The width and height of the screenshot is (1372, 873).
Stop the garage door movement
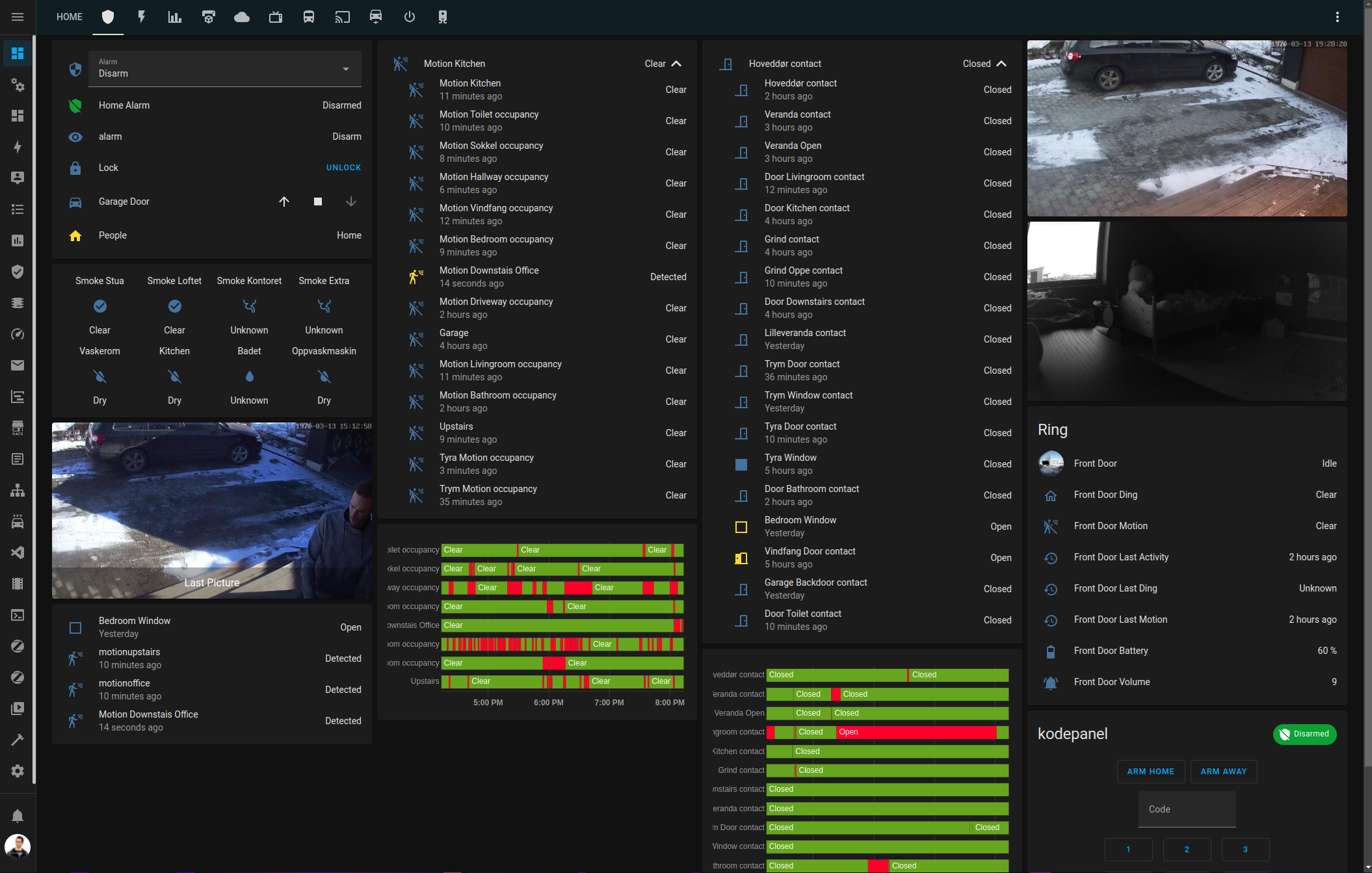coord(317,202)
